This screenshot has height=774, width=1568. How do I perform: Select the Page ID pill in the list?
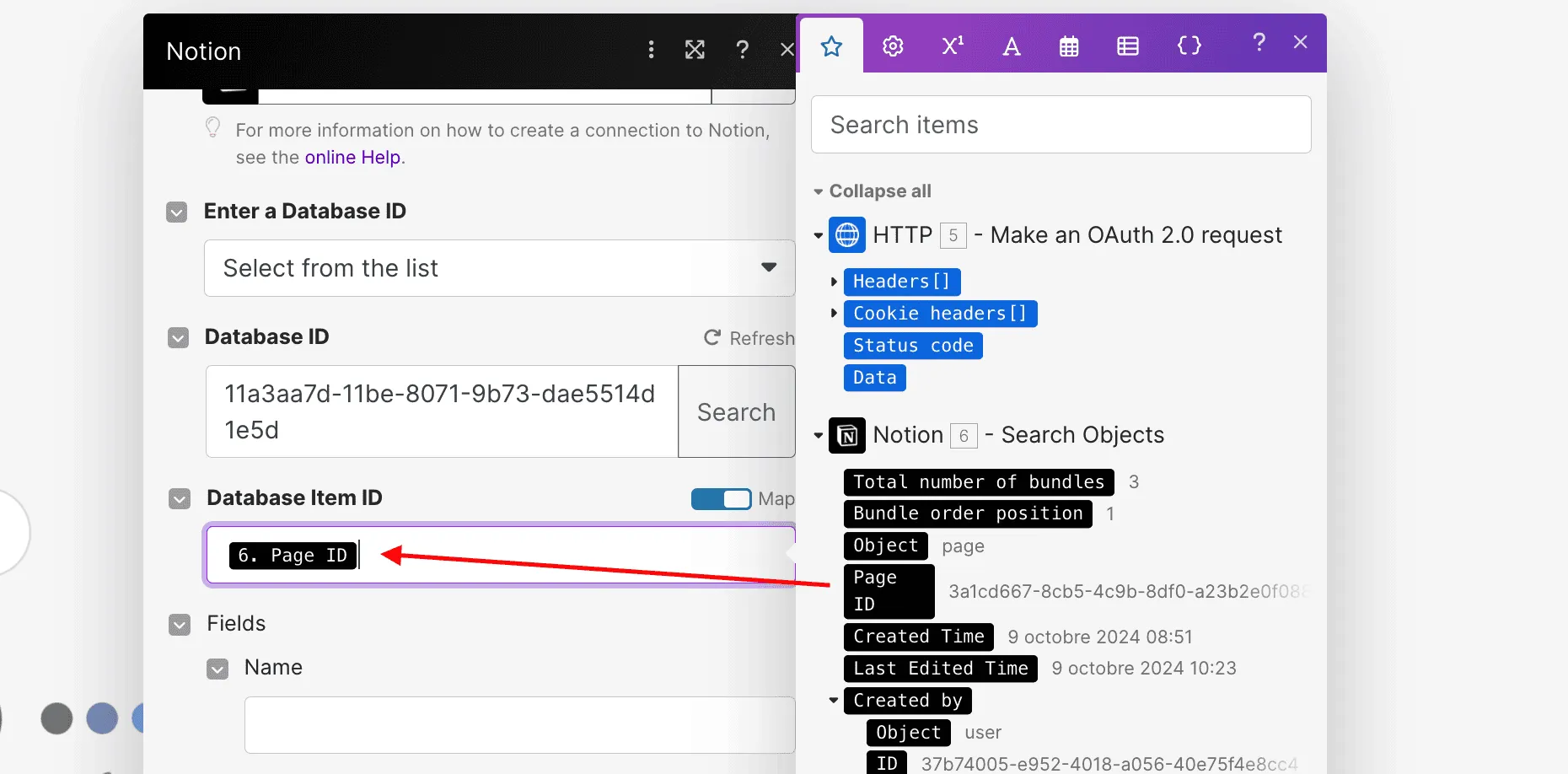889,591
